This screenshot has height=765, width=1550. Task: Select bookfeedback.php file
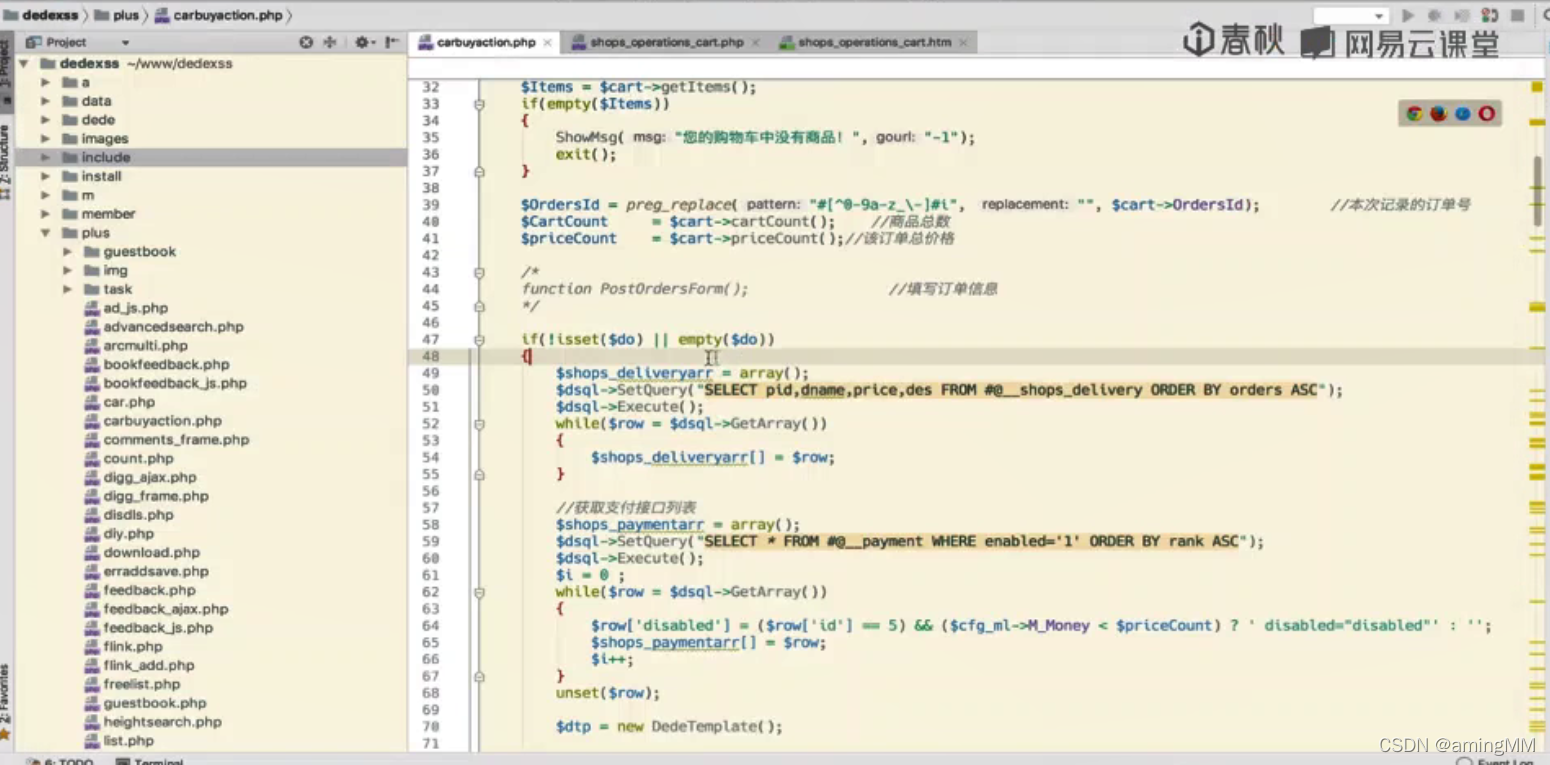click(167, 365)
